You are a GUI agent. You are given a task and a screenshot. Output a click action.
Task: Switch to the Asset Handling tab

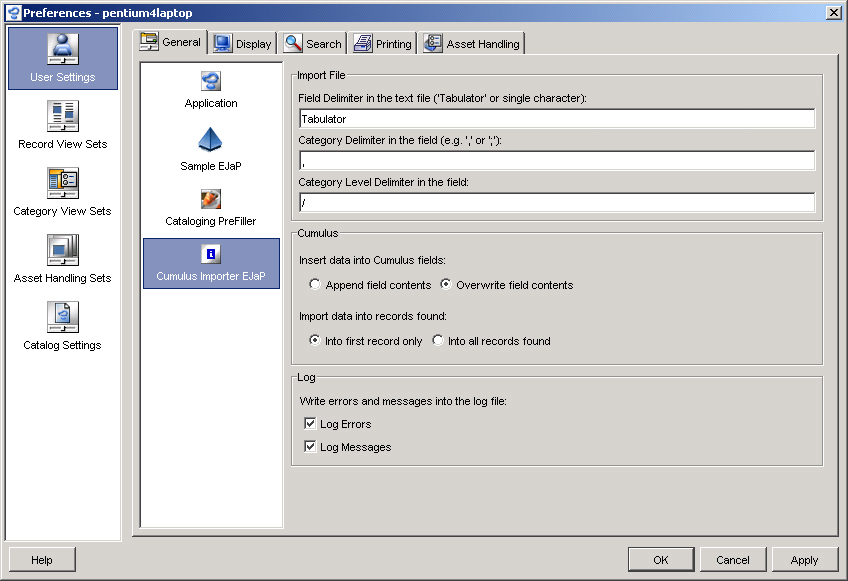472,43
